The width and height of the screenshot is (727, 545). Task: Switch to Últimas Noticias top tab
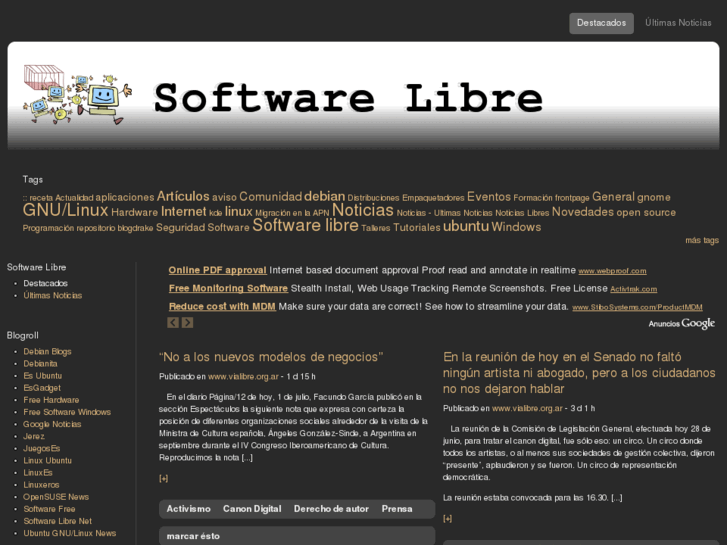[x=678, y=23]
